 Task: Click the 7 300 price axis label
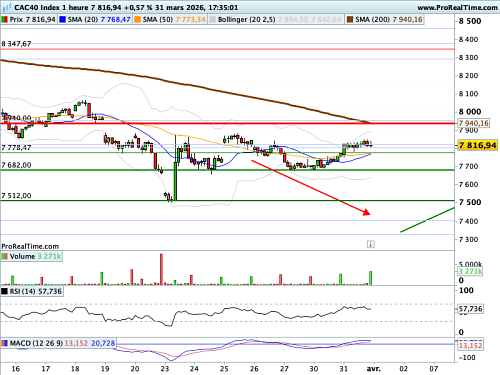click(x=469, y=239)
